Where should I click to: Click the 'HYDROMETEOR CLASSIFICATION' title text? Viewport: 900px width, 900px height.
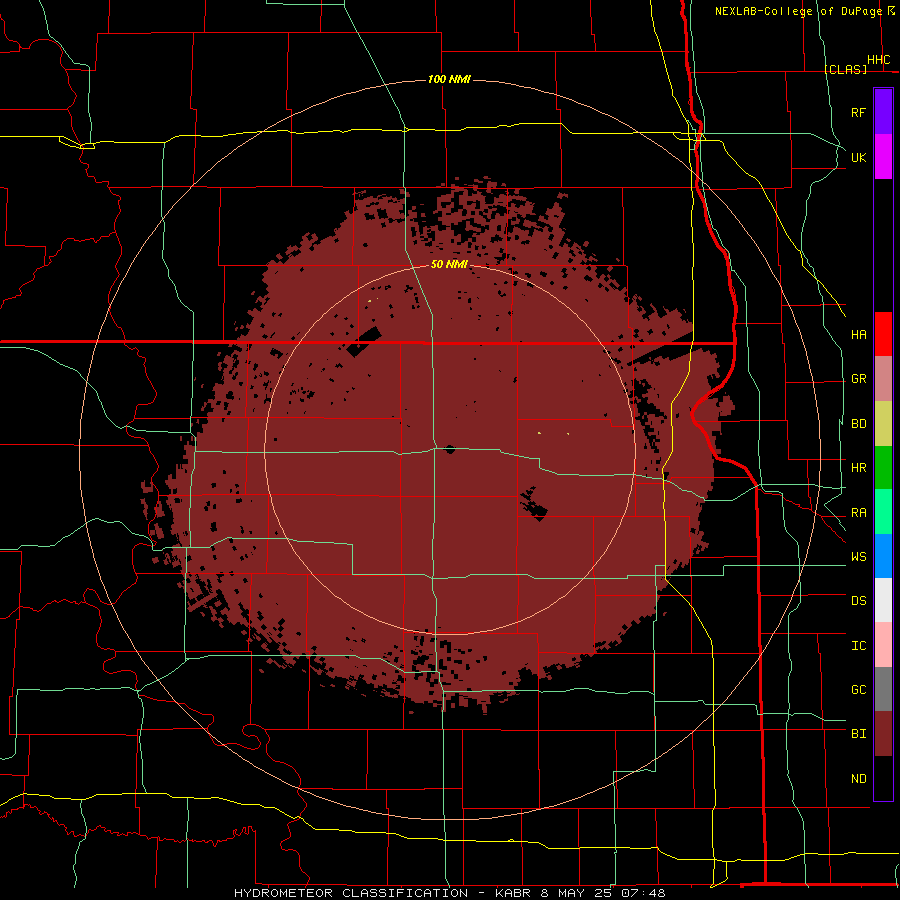[351, 893]
